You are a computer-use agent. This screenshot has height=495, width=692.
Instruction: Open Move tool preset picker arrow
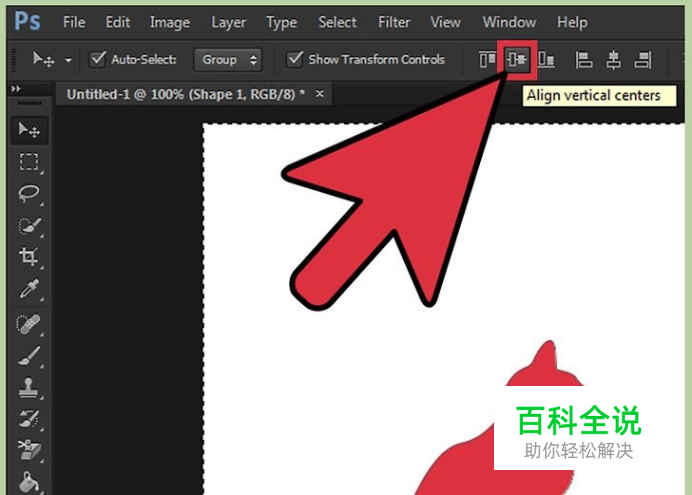tap(68, 60)
